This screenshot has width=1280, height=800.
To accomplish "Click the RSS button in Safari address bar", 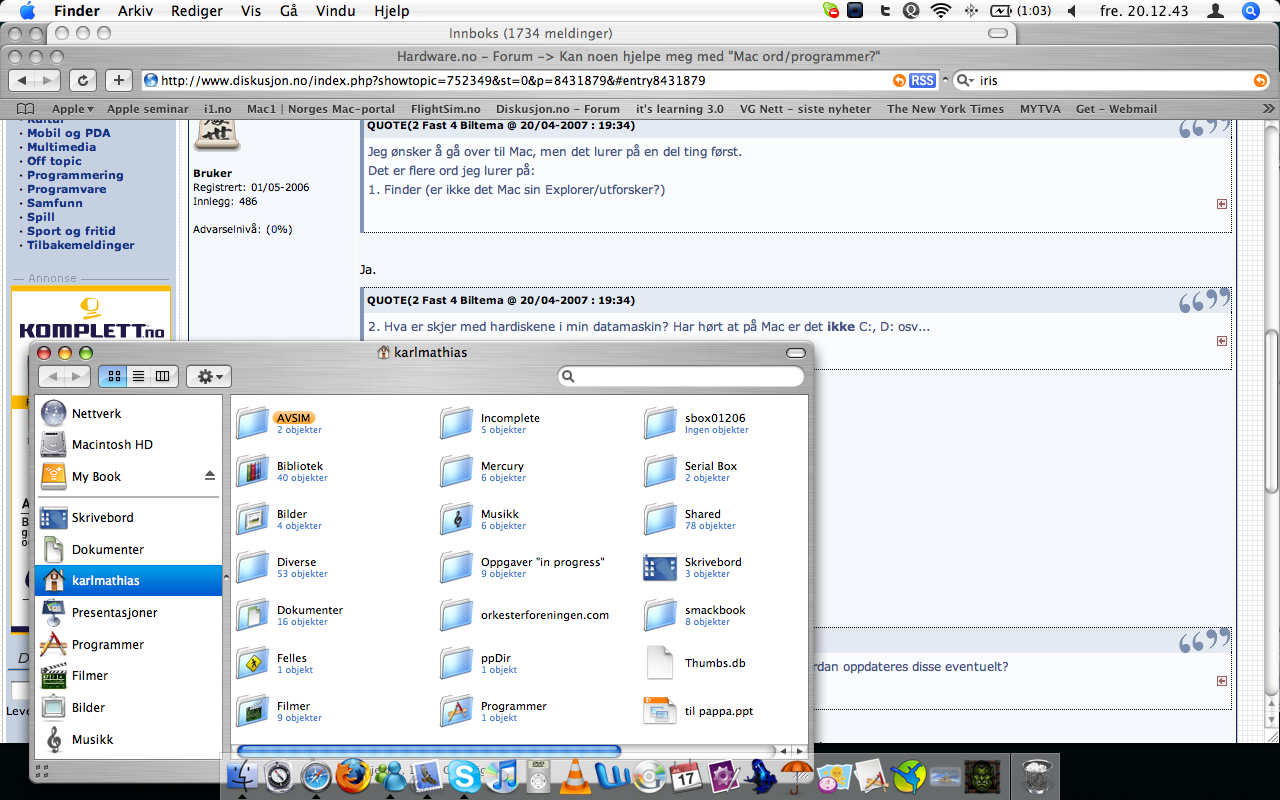I will coord(922,80).
